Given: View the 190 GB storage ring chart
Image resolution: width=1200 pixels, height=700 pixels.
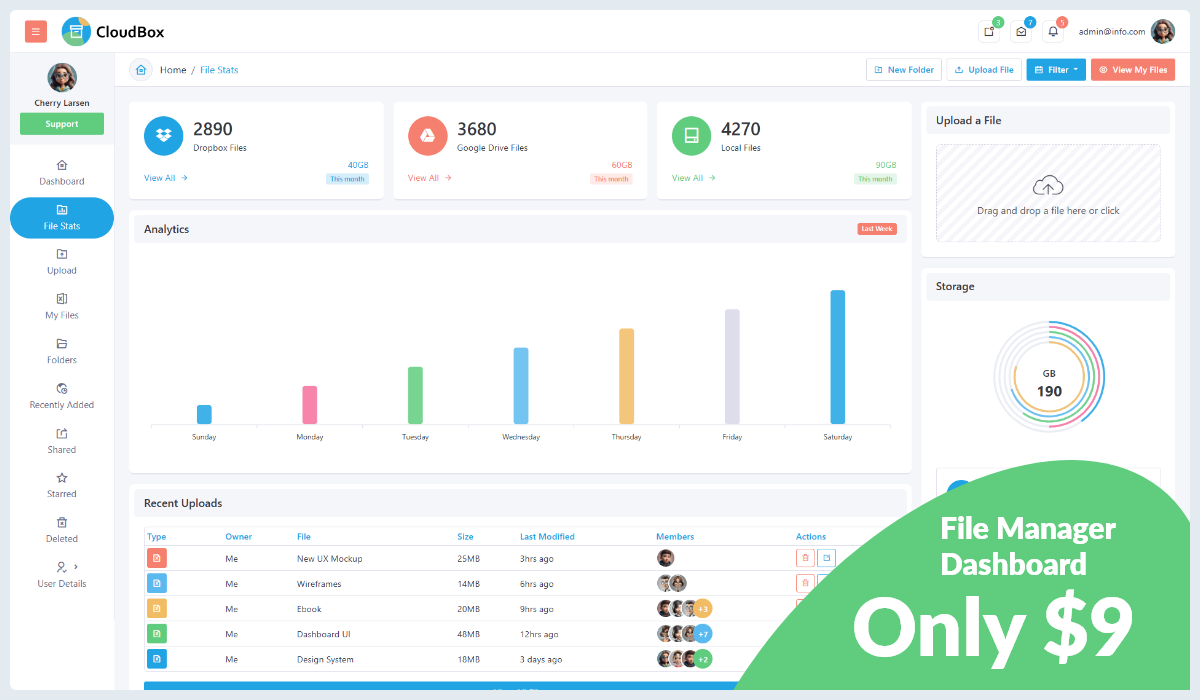Looking at the screenshot, I should 1048,377.
